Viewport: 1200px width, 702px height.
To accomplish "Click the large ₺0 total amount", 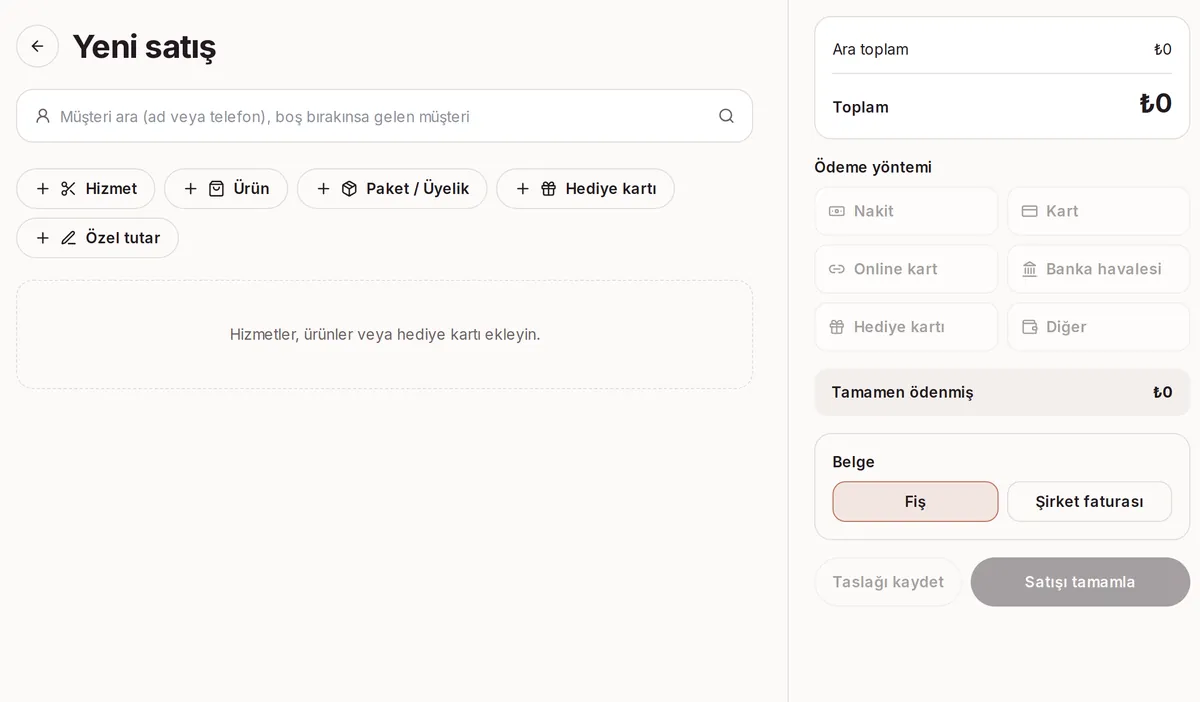I will coord(1155,104).
